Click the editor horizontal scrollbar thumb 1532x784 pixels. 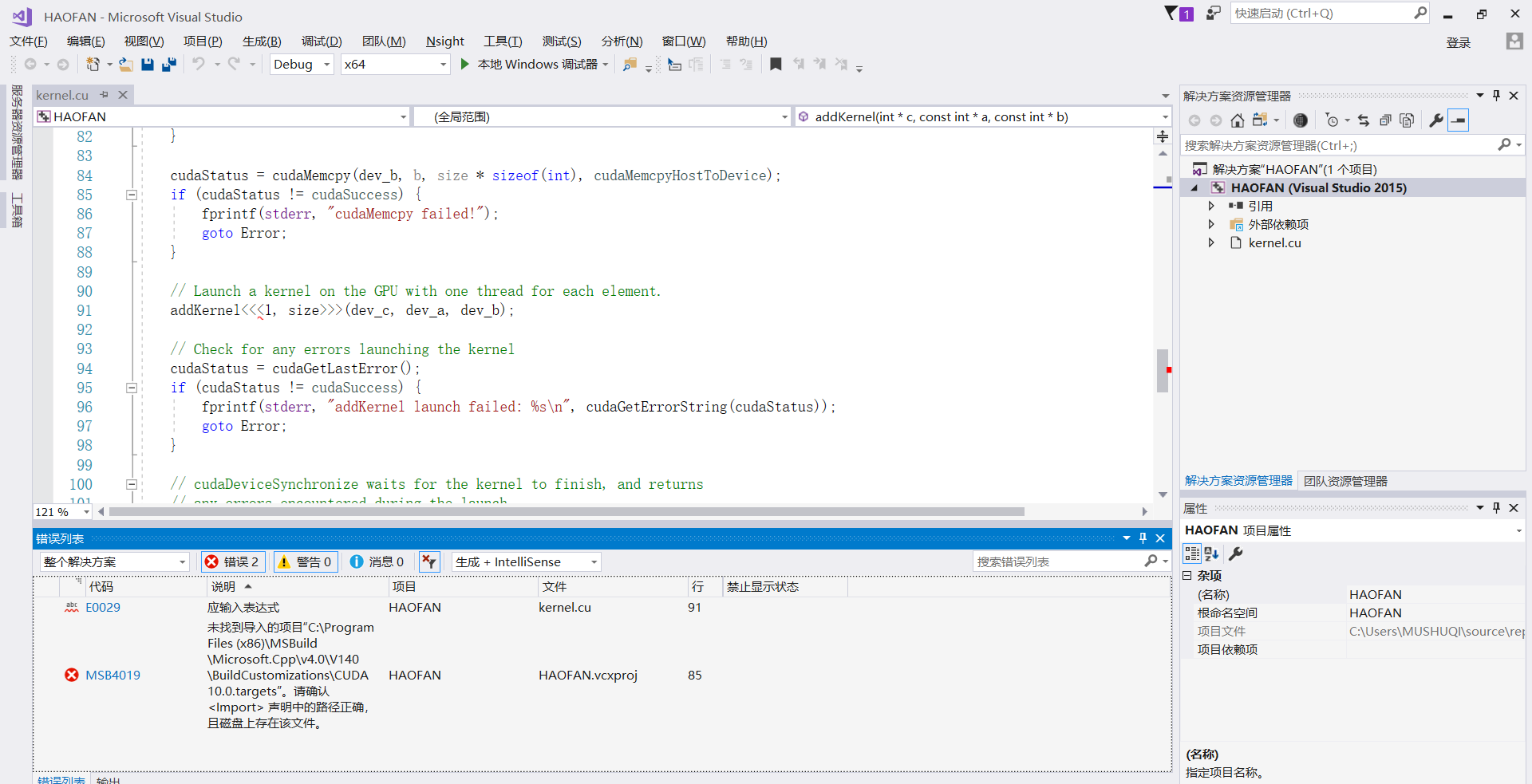point(567,512)
